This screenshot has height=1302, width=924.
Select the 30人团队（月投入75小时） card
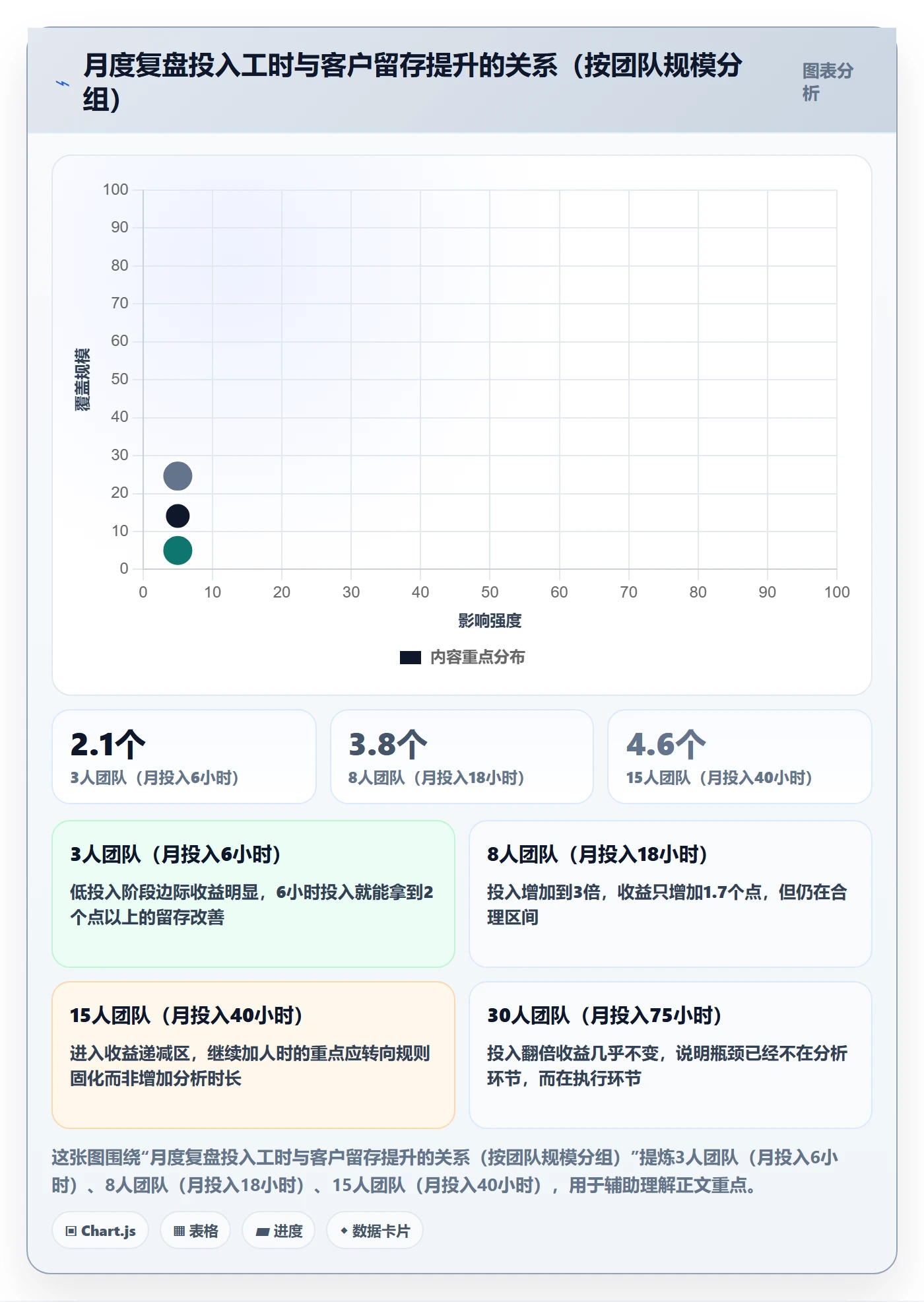pyautogui.click(x=671, y=1055)
